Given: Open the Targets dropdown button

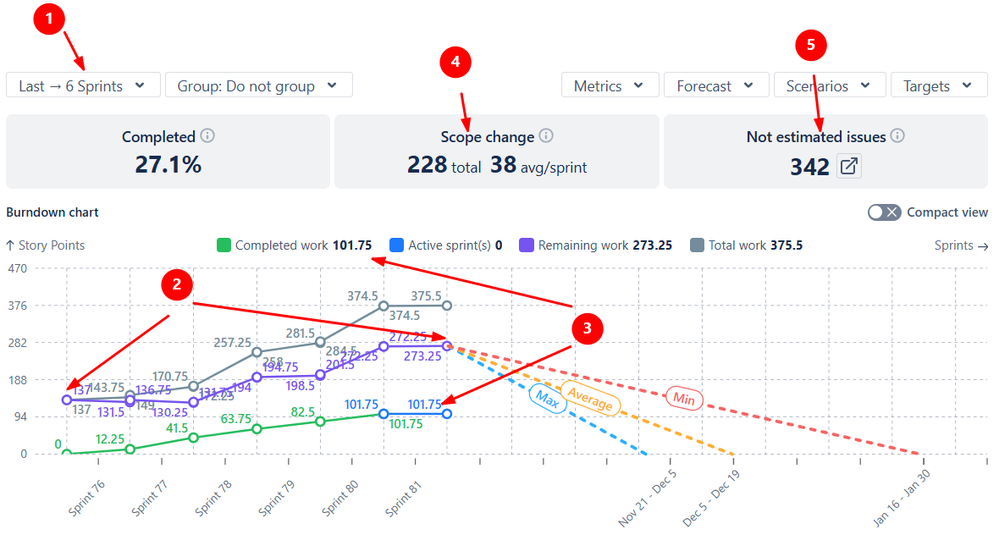Looking at the screenshot, I should tap(938, 86).
